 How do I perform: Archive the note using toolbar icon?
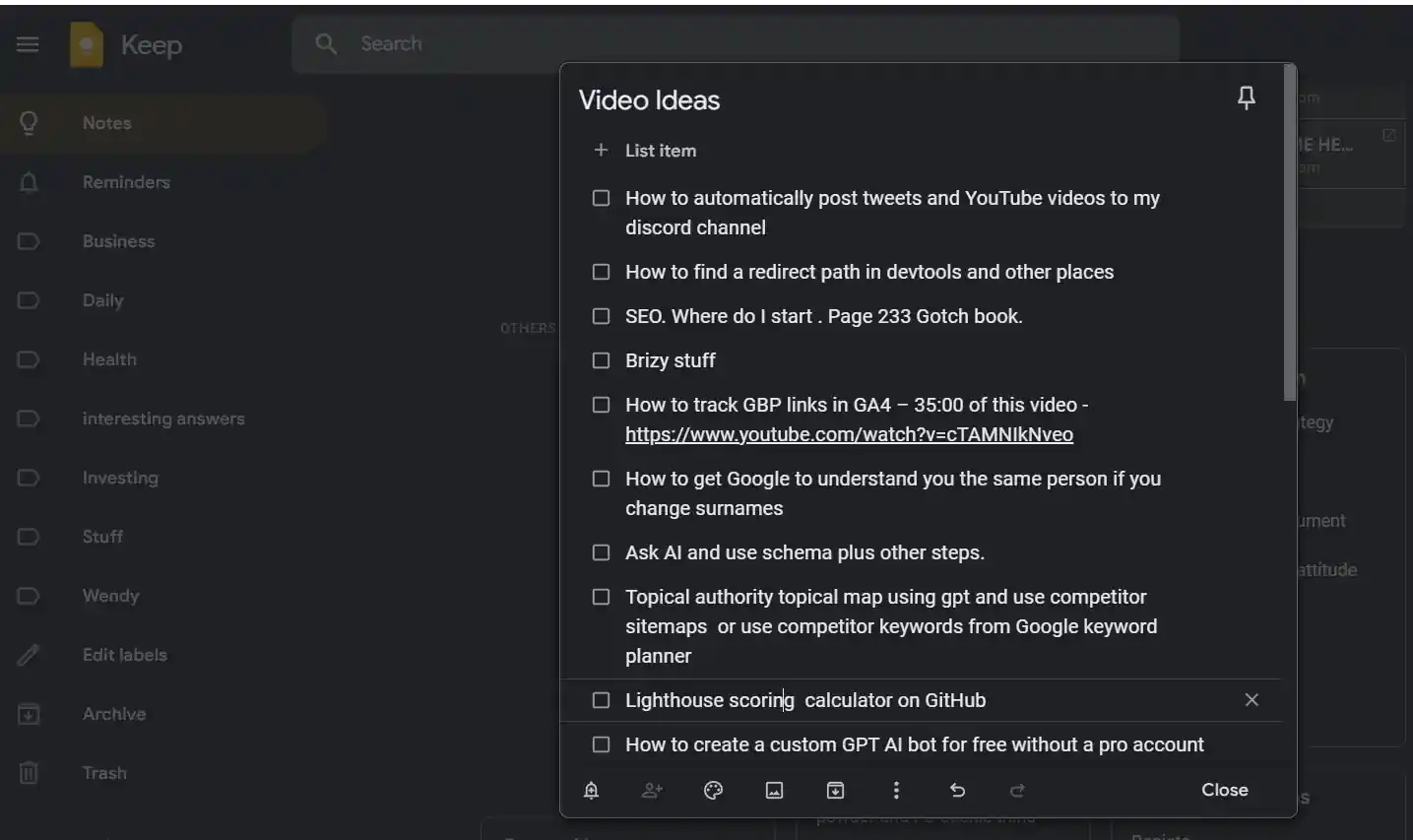tap(835, 790)
